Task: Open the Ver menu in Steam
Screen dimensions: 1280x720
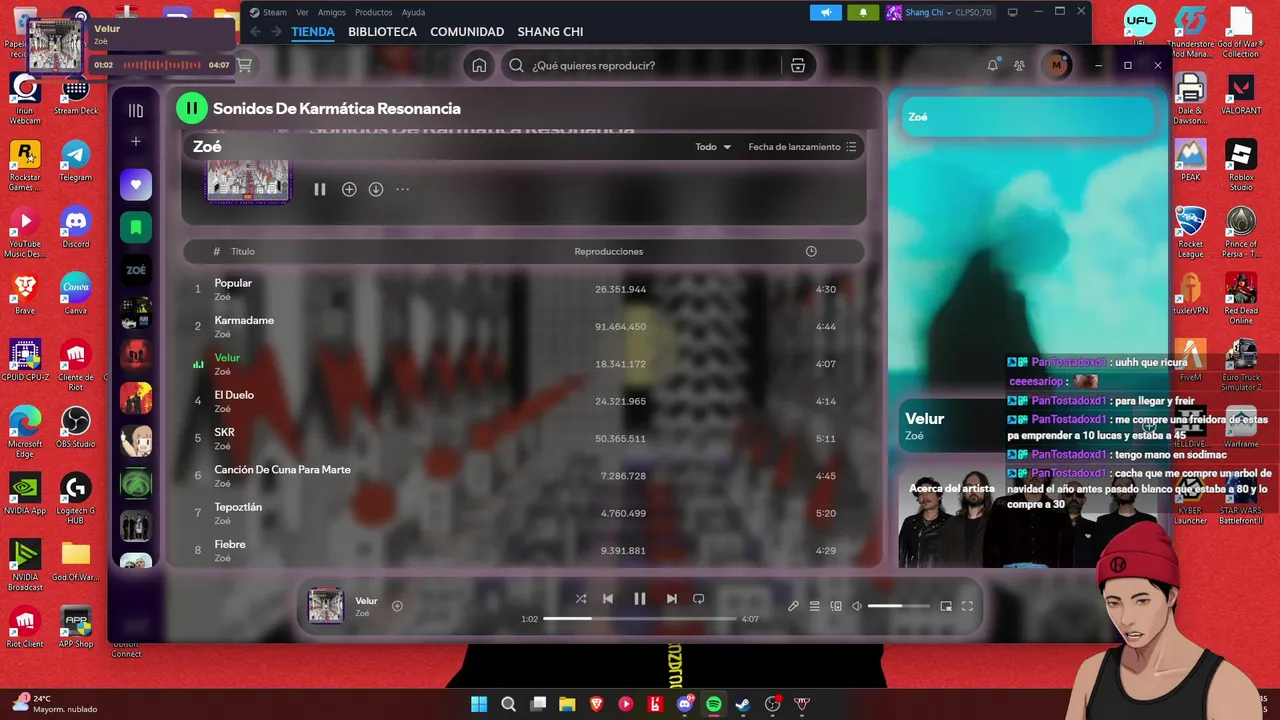Action: tap(302, 12)
